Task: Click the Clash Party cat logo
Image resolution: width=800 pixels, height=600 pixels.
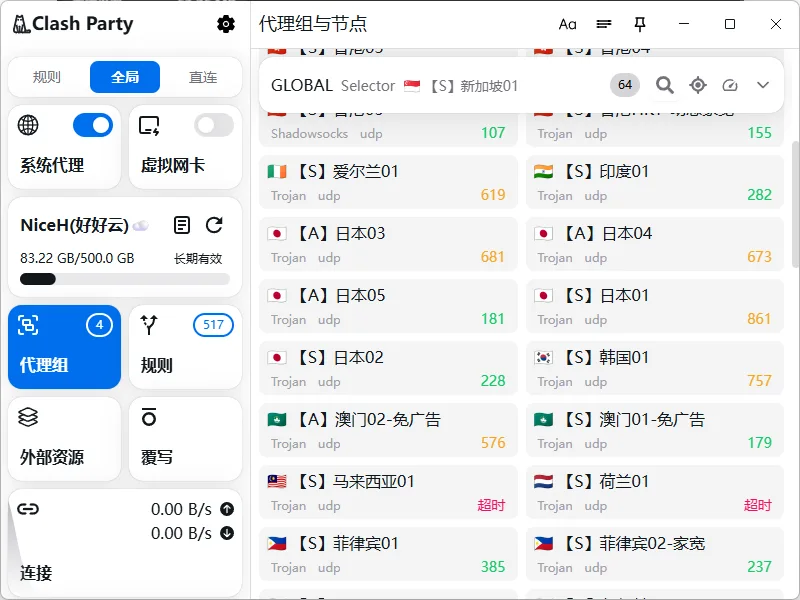Action: [x=21, y=24]
